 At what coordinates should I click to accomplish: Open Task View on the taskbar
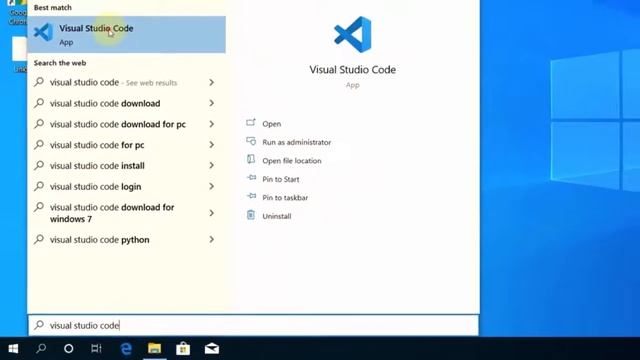coord(96,349)
